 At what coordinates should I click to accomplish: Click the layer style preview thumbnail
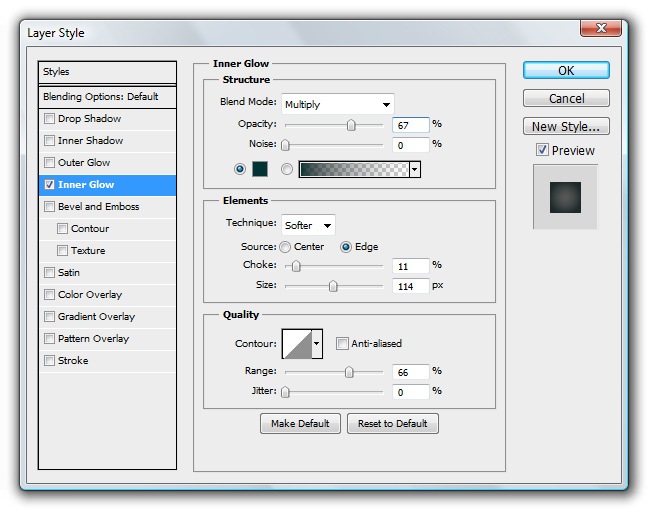point(565,197)
